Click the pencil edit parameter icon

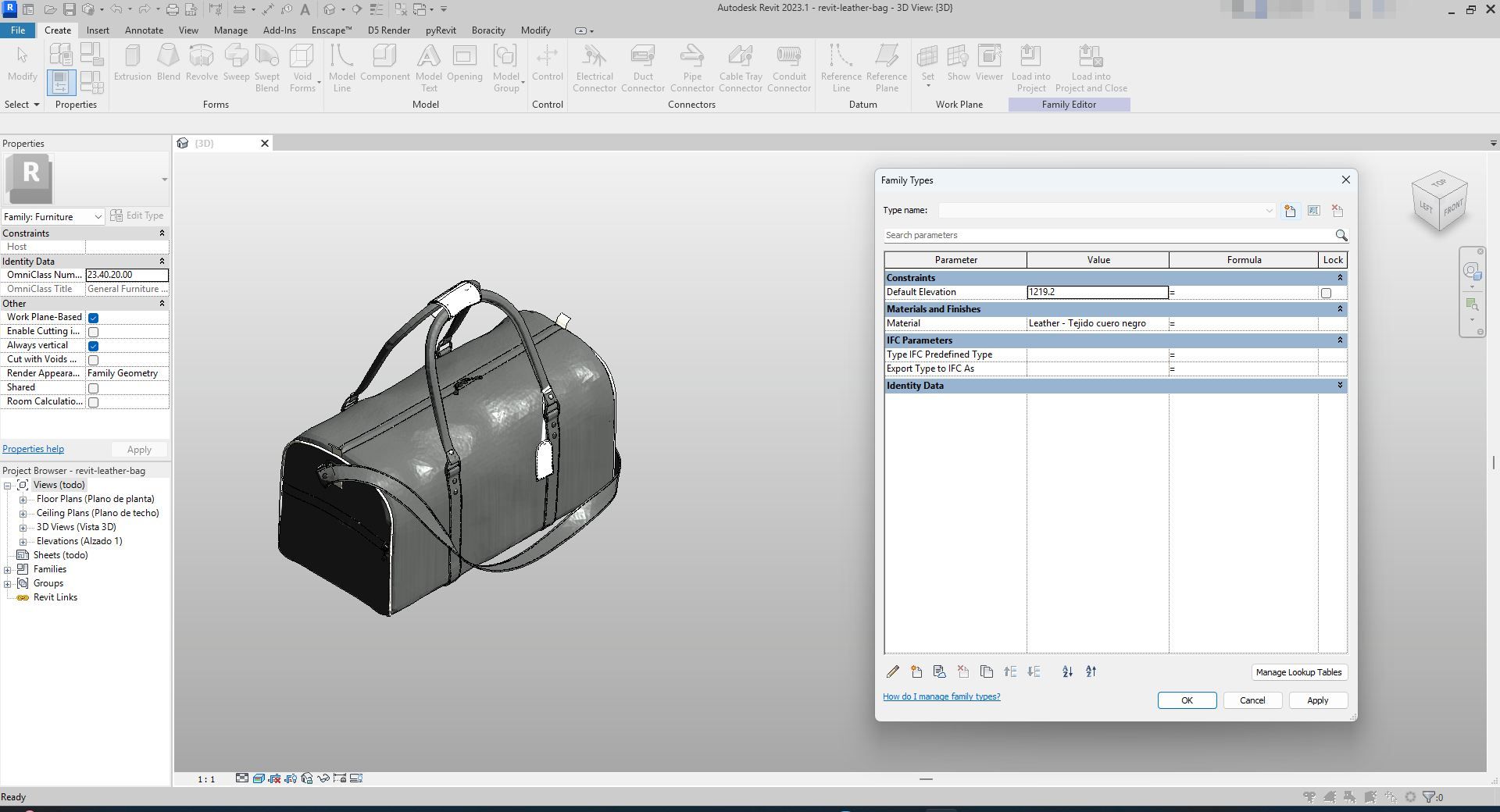click(893, 671)
